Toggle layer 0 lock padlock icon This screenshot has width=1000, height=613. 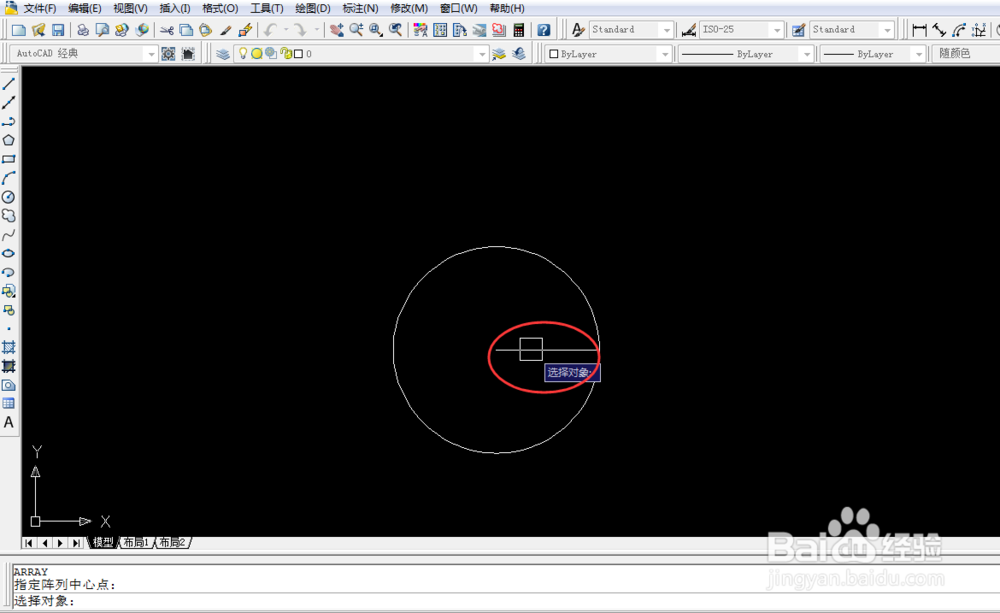(x=285, y=54)
